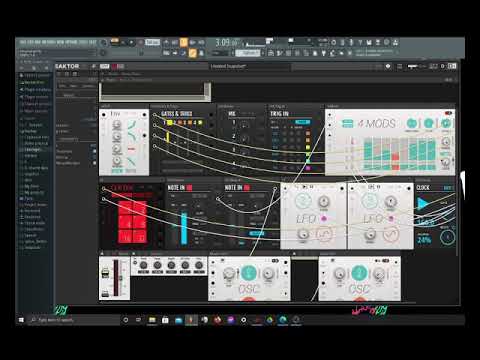Toggle the orange Pat/Song mode switch
The image size is (480, 360).
click(x=114, y=41)
